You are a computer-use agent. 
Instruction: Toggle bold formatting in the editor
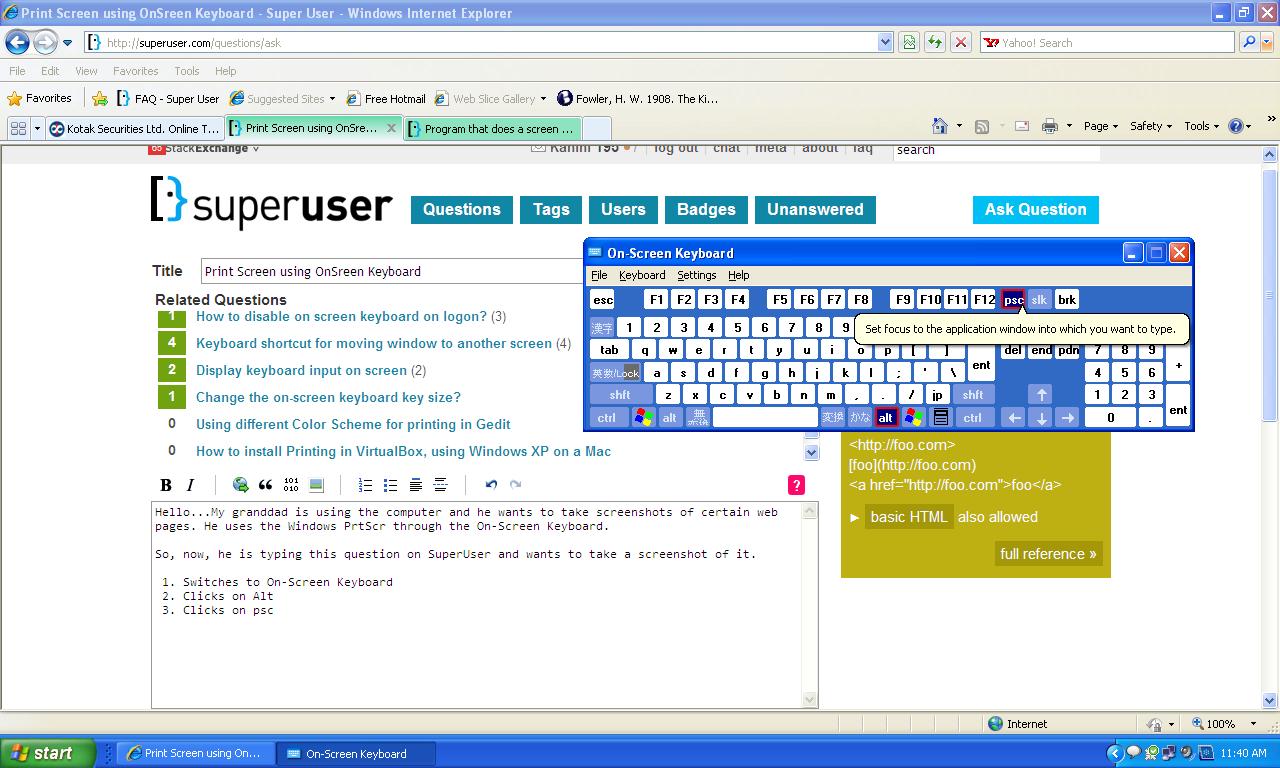pos(166,485)
